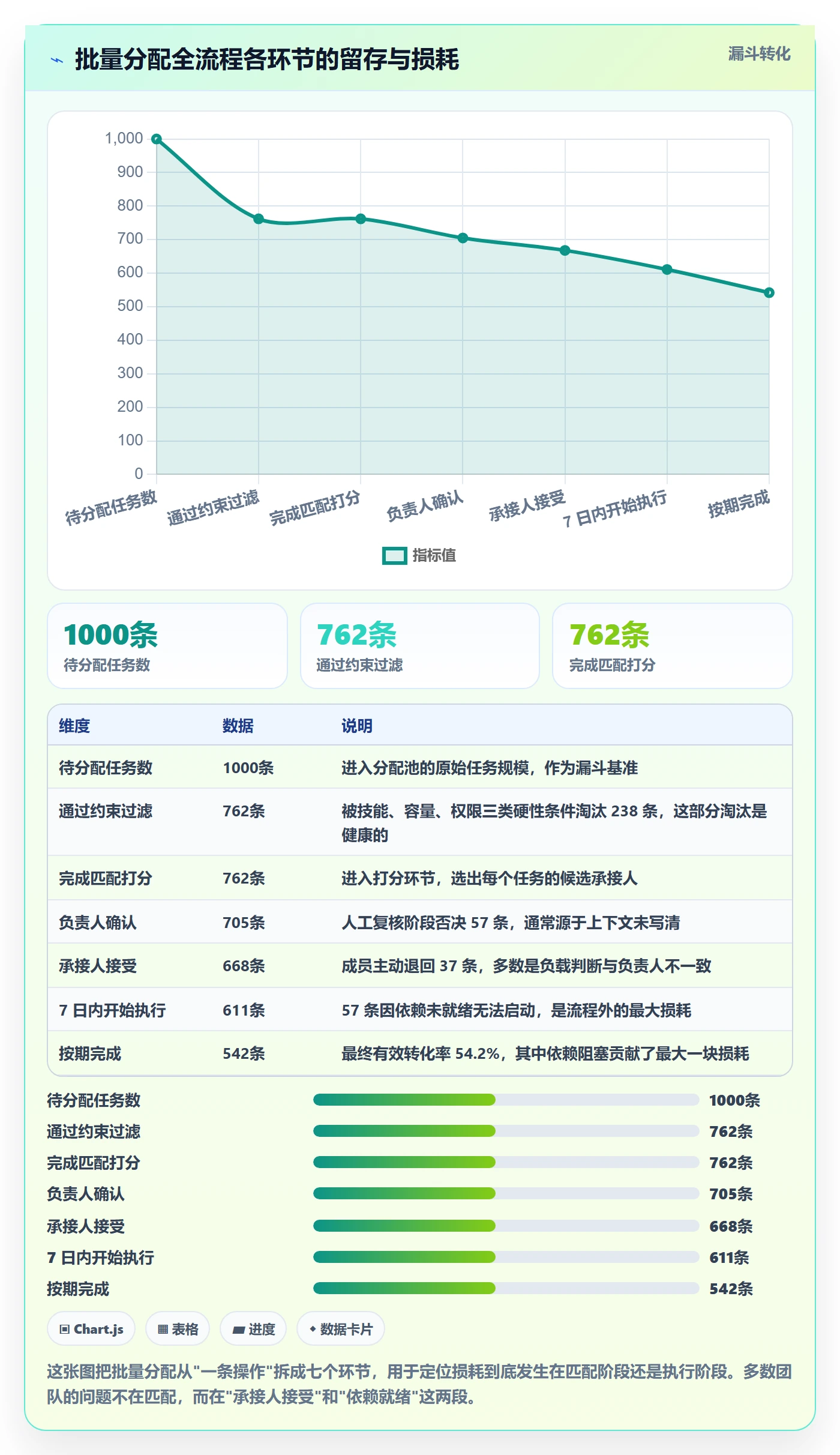Select the table description 成员主动退回 37 条

[x=526, y=966]
